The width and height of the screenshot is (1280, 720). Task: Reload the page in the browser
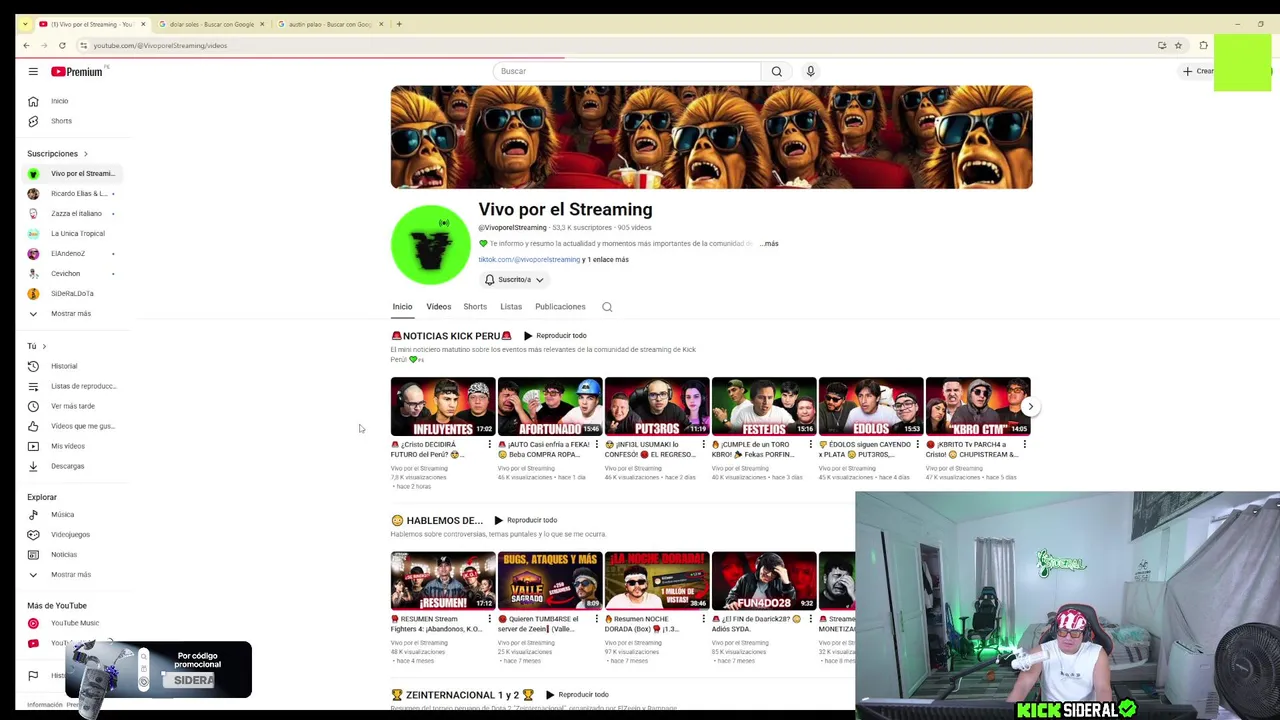coord(62,45)
